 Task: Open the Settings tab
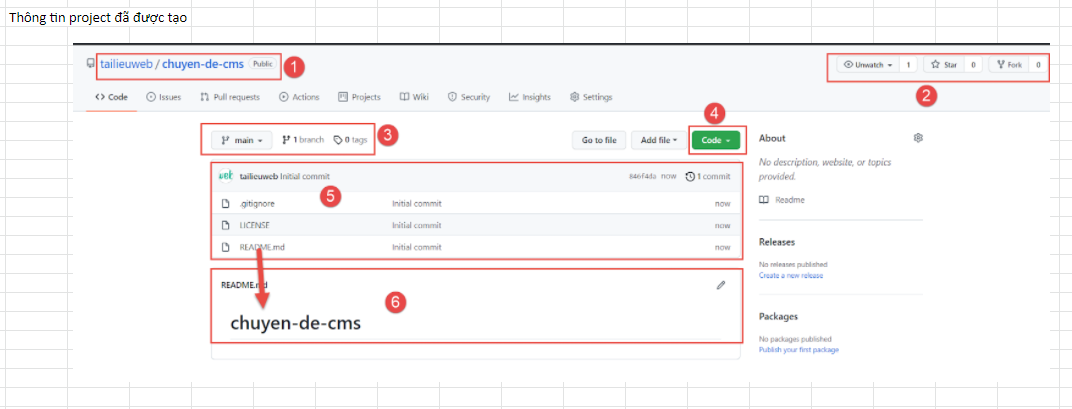pos(591,97)
